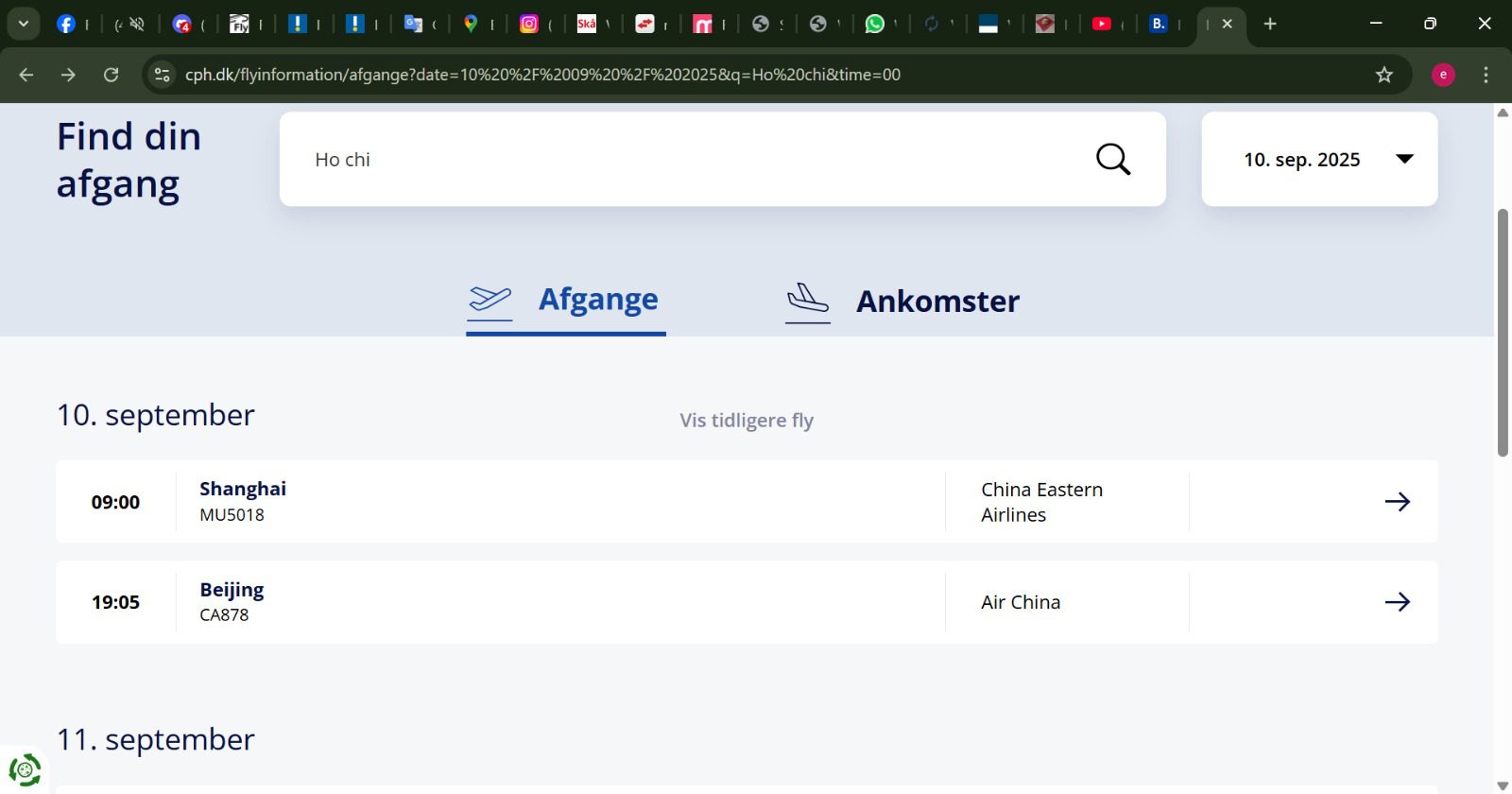Image resolution: width=1512 pixels, height=794 pixels.
Task: Bookmark this page with the star icon
Action: coord(1384,75)
